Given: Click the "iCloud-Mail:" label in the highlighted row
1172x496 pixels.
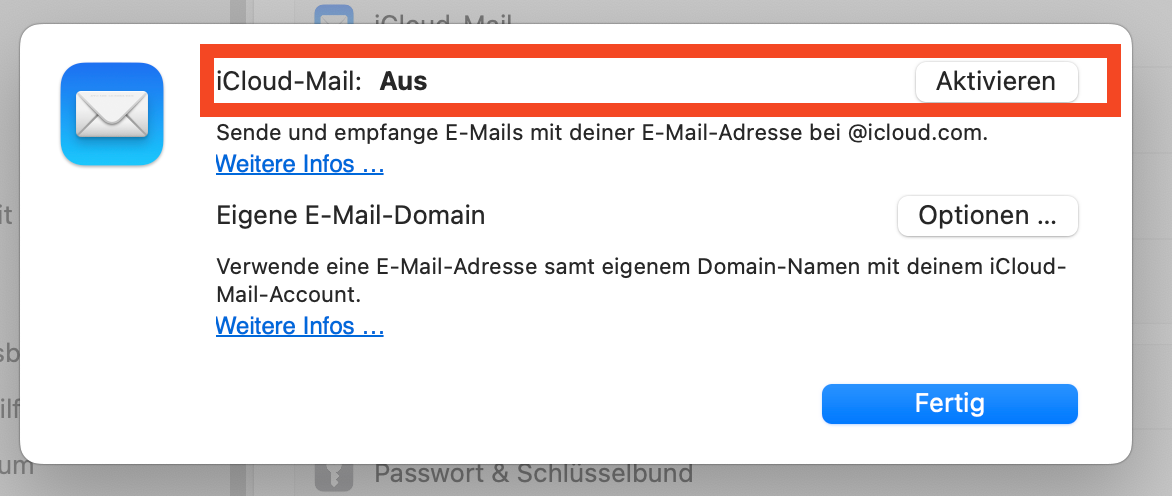Looking at the screenshot, I should pos(289,81).
